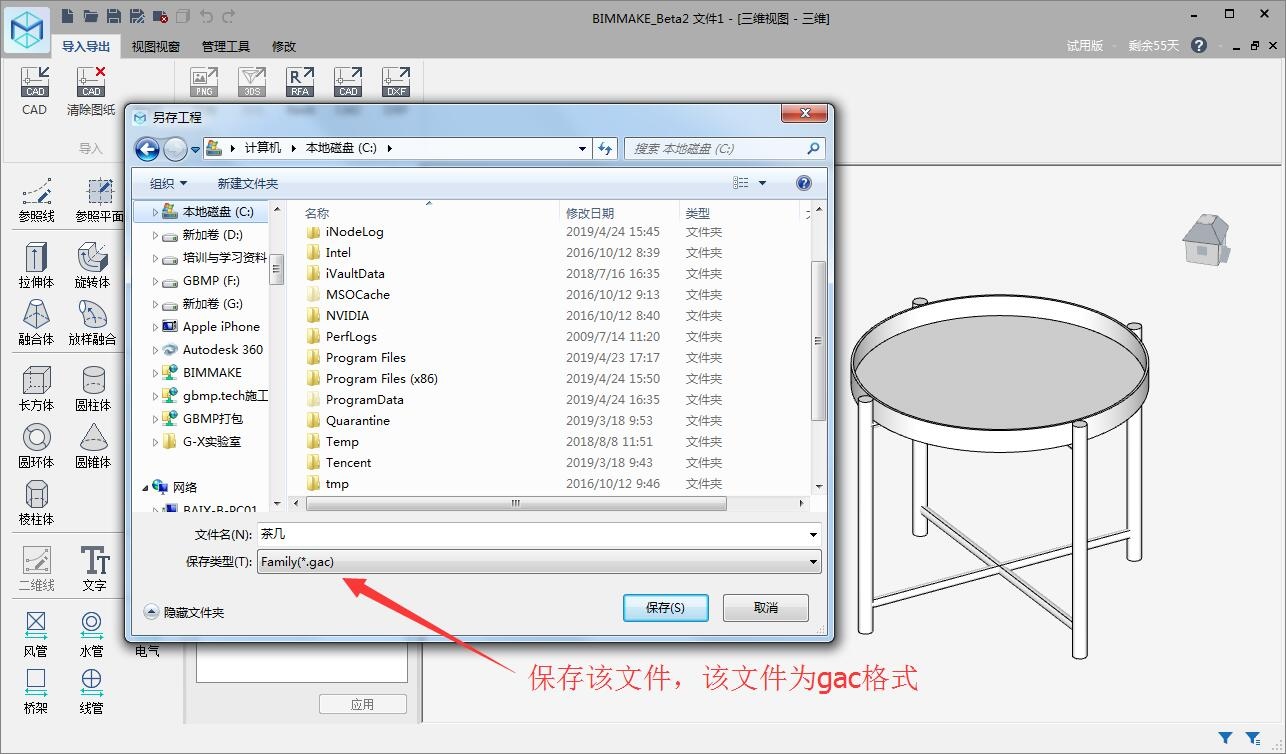
Task: Select the 圆柱体 cylinder tool
Action: 92,388
